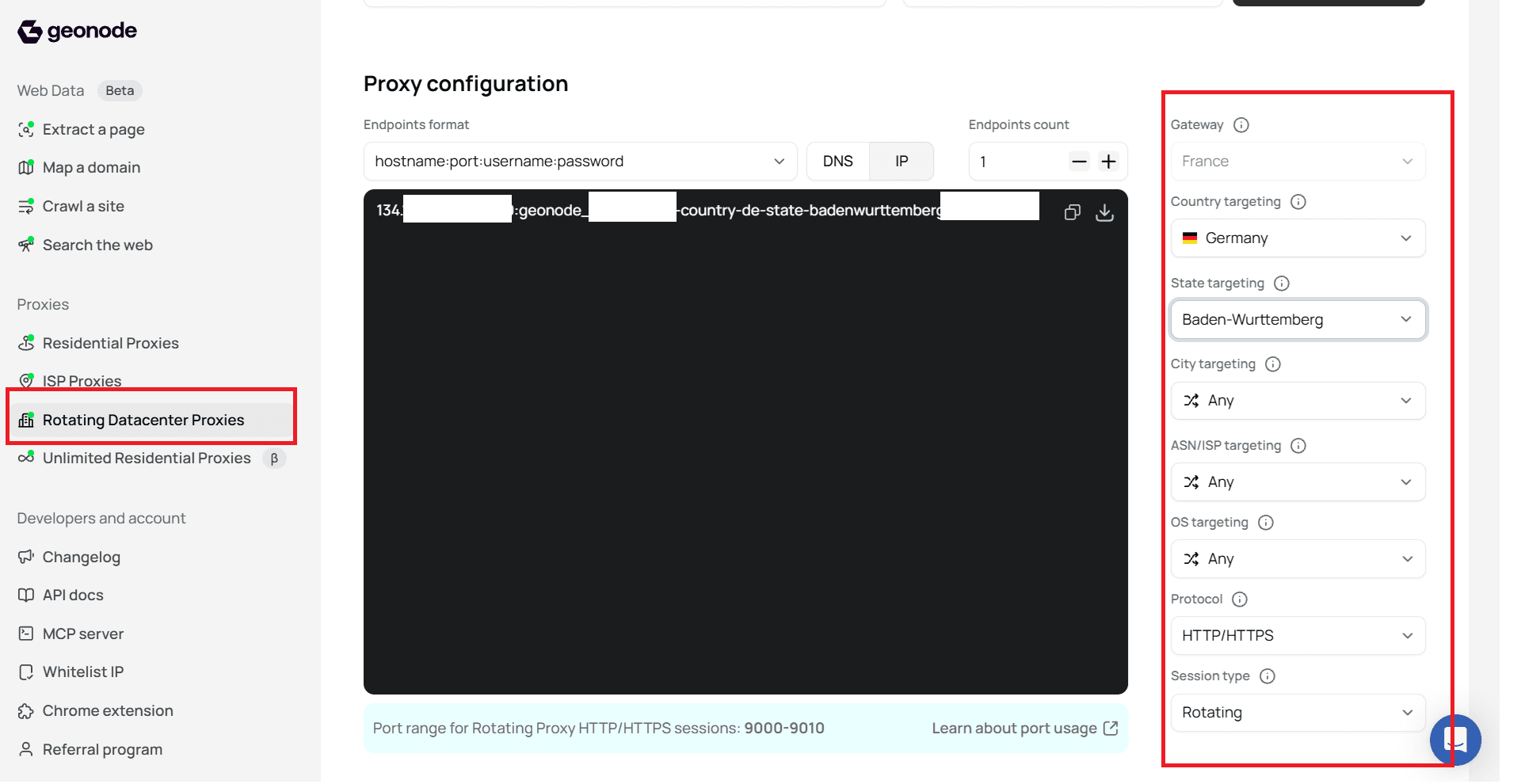1521x784 pixels.
Task: Open the Endpoints format dropdown
Action: [580, 162]
